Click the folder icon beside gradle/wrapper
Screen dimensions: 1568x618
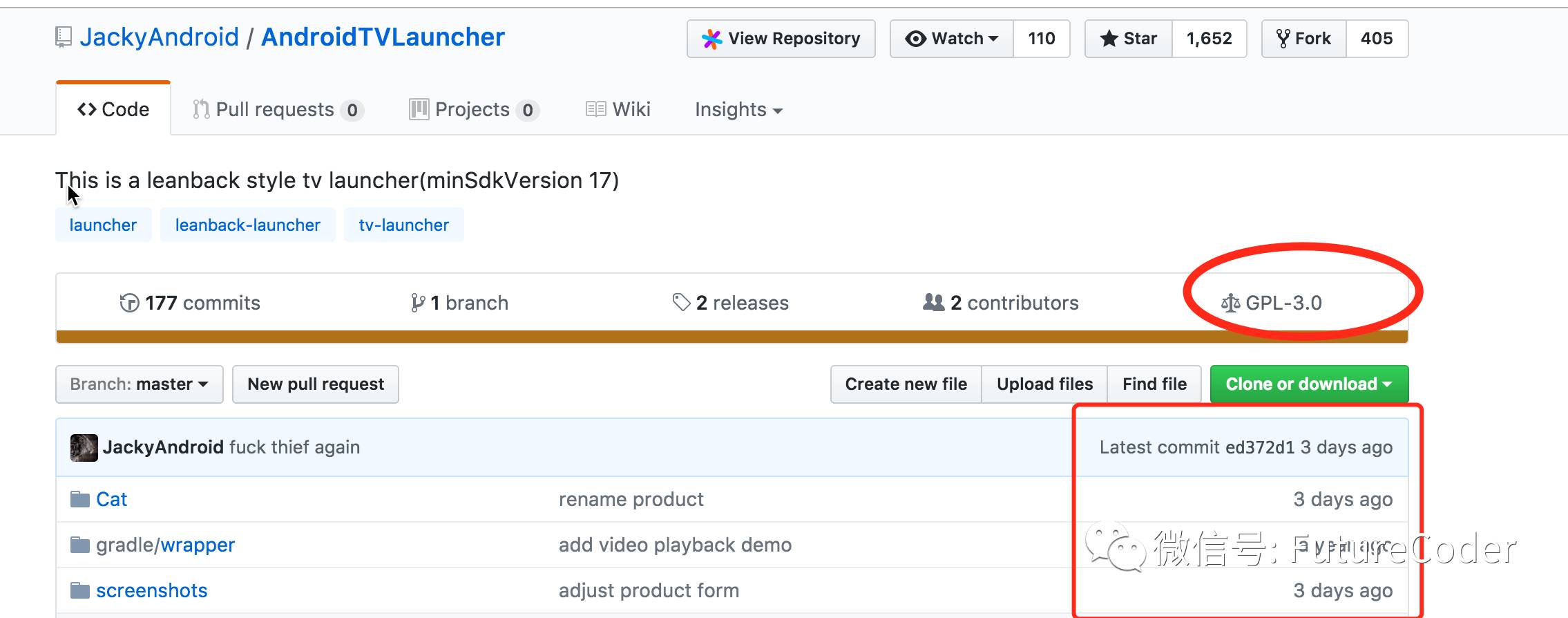click(x=80, y=545)
